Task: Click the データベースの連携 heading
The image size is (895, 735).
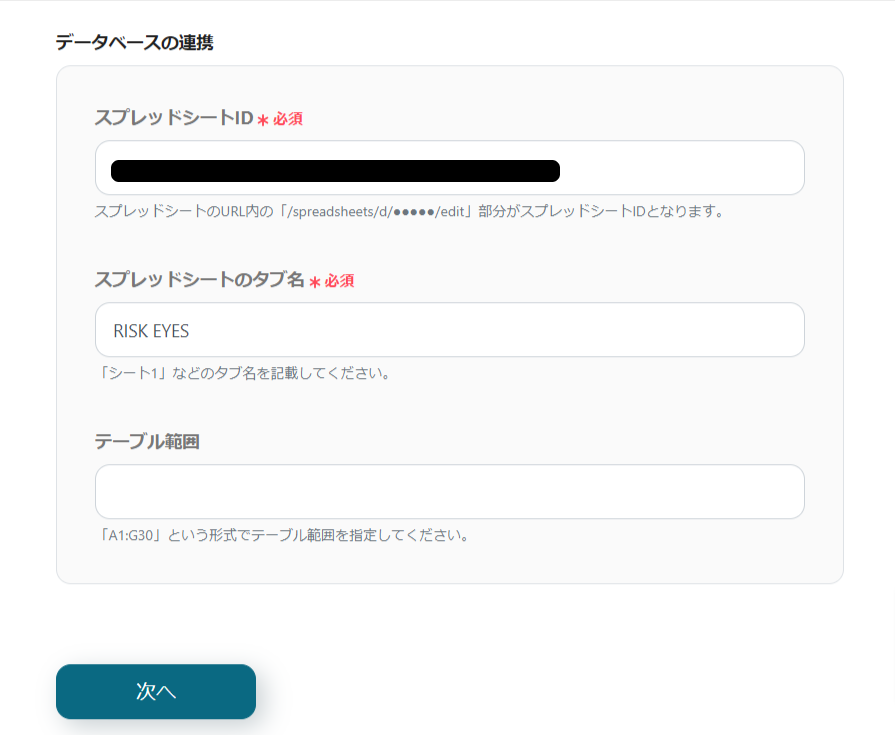Action: [134, 42]
